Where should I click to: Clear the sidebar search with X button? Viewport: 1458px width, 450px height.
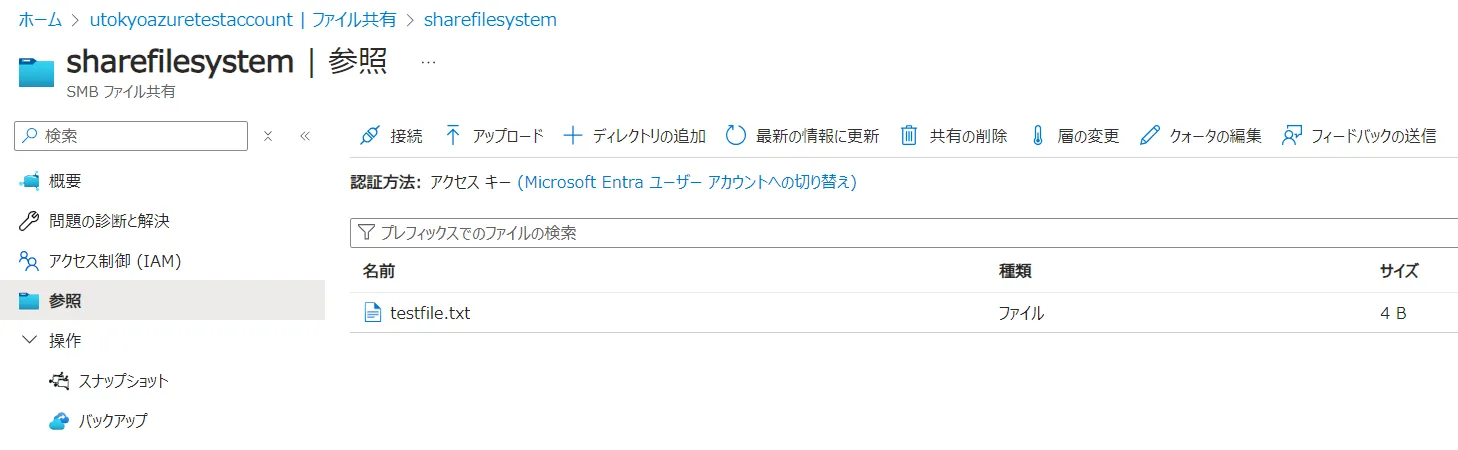click(268, 136)
